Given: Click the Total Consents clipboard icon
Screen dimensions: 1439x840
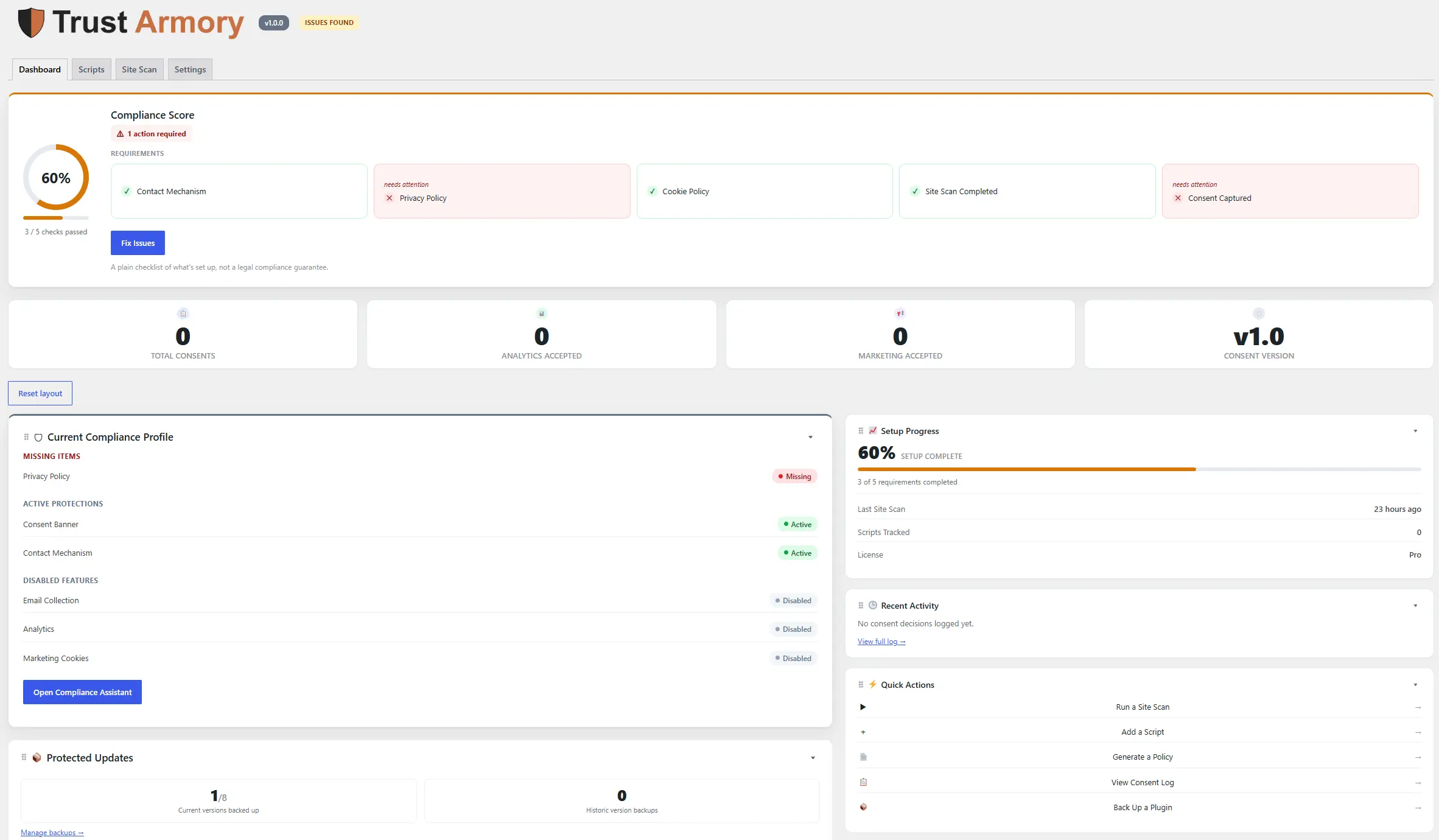Looking at the screenshot, I should point(183,313).
